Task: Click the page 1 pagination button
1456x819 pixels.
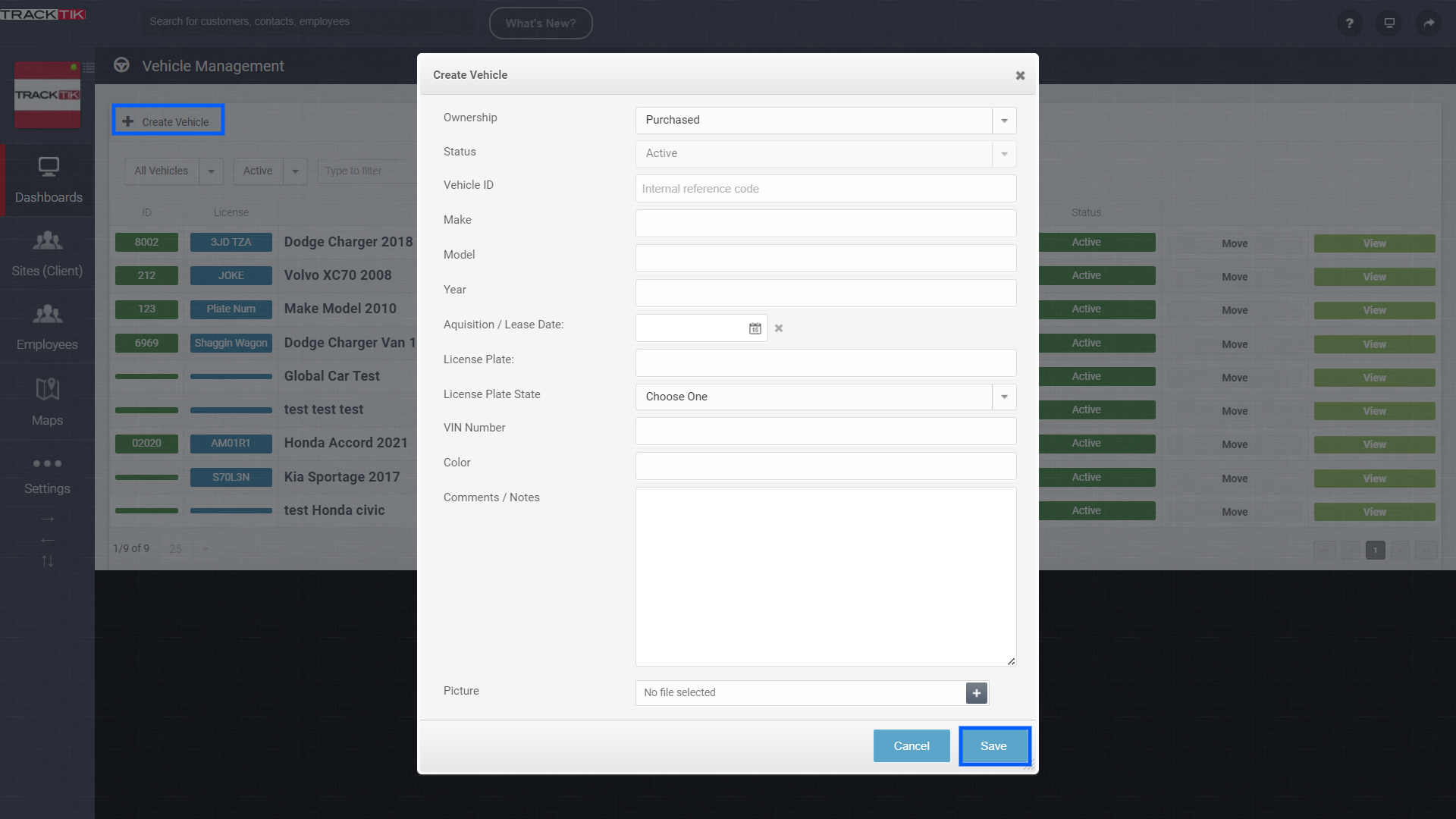Action: point(1376,551)
